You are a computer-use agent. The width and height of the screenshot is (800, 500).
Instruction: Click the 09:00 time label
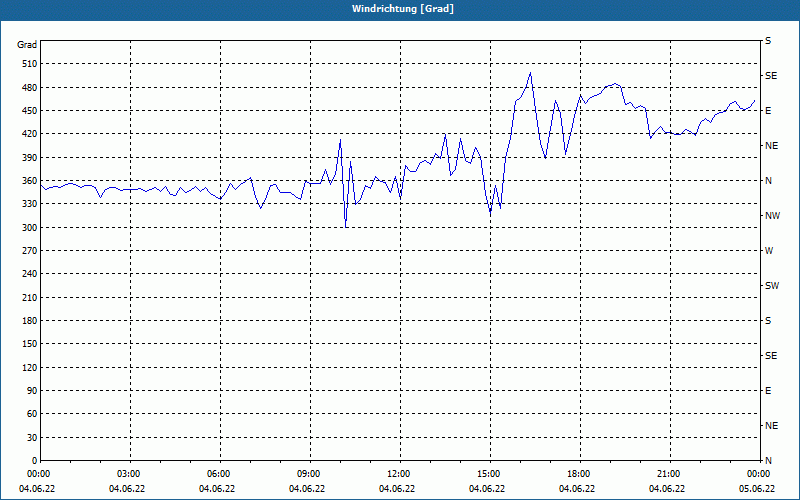(310, 474)
